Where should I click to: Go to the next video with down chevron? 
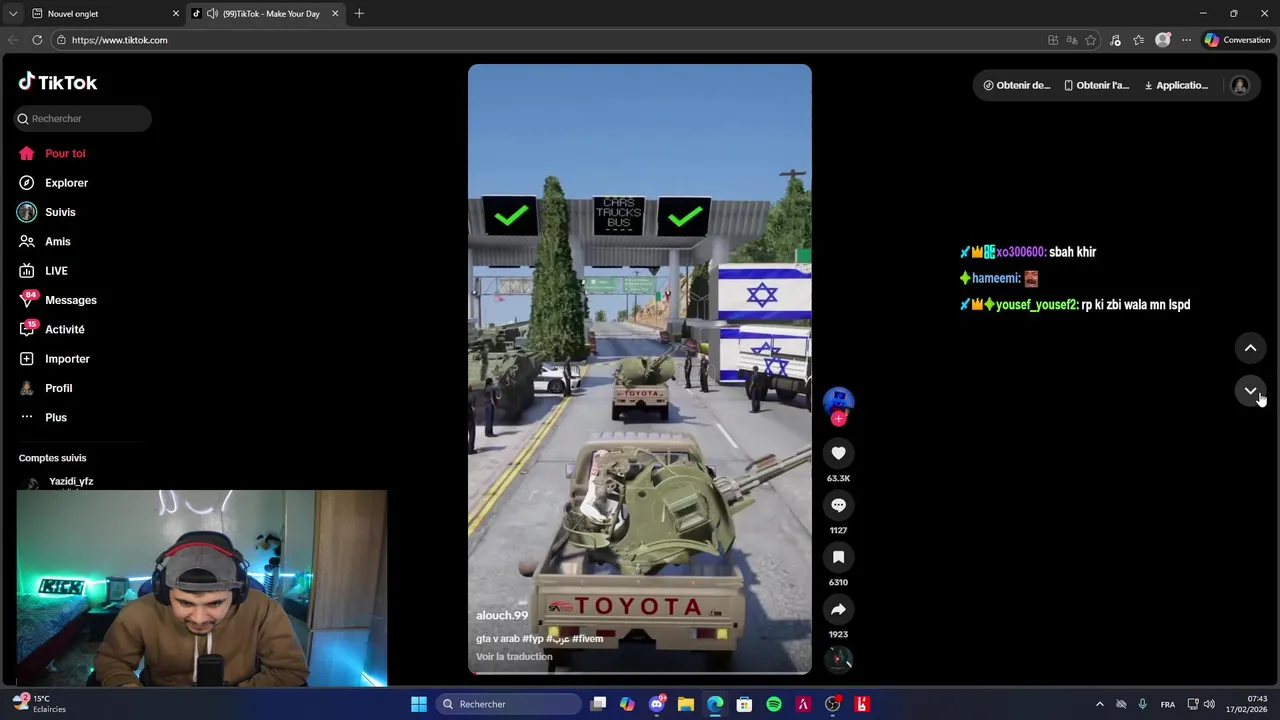(1250, 391)
